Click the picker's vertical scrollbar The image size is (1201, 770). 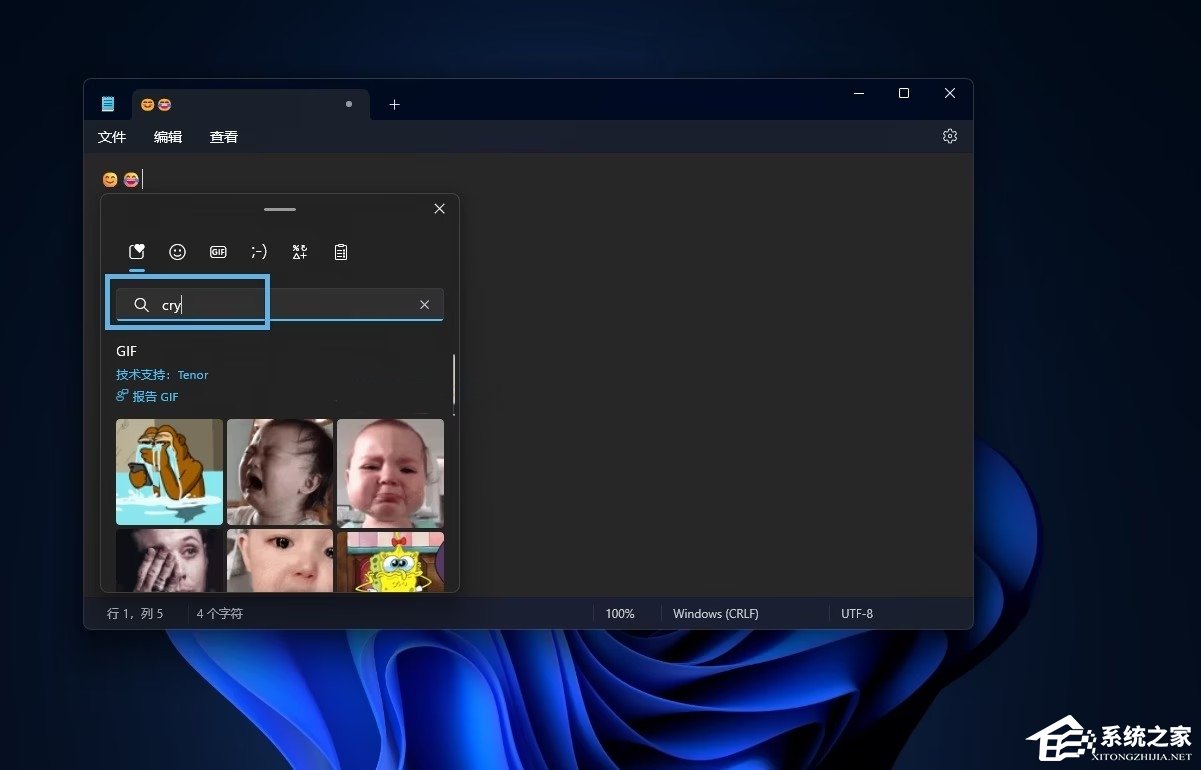coord(454,380)
